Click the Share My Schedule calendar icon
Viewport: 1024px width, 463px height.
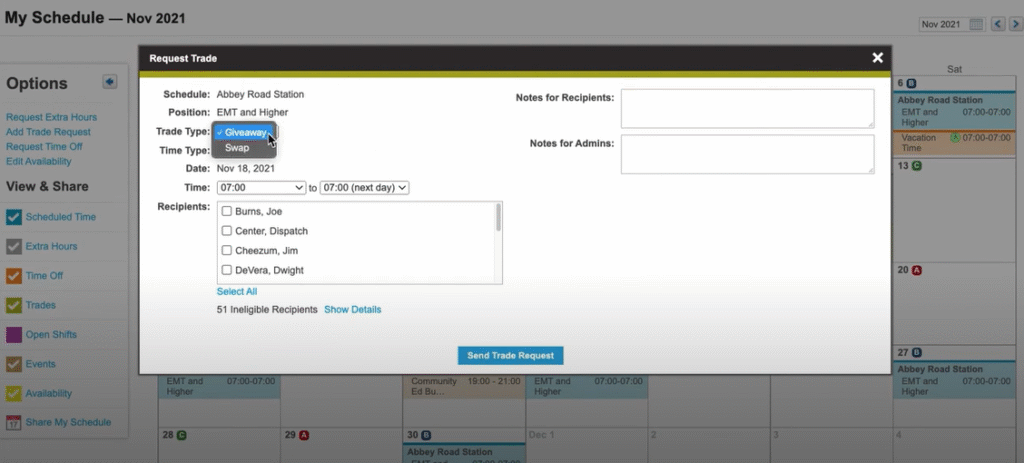14,423
